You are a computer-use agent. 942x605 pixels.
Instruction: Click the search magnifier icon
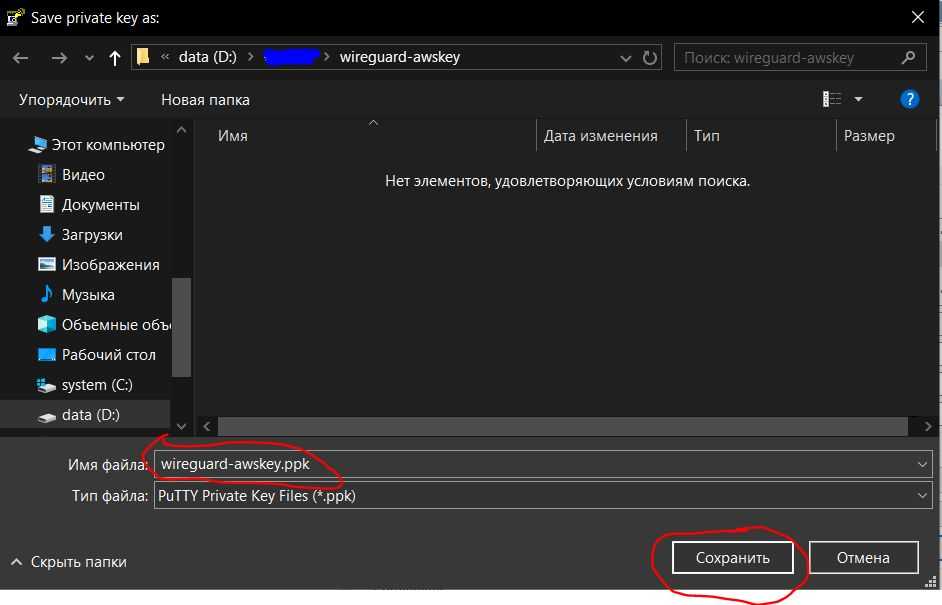(908, 58)
